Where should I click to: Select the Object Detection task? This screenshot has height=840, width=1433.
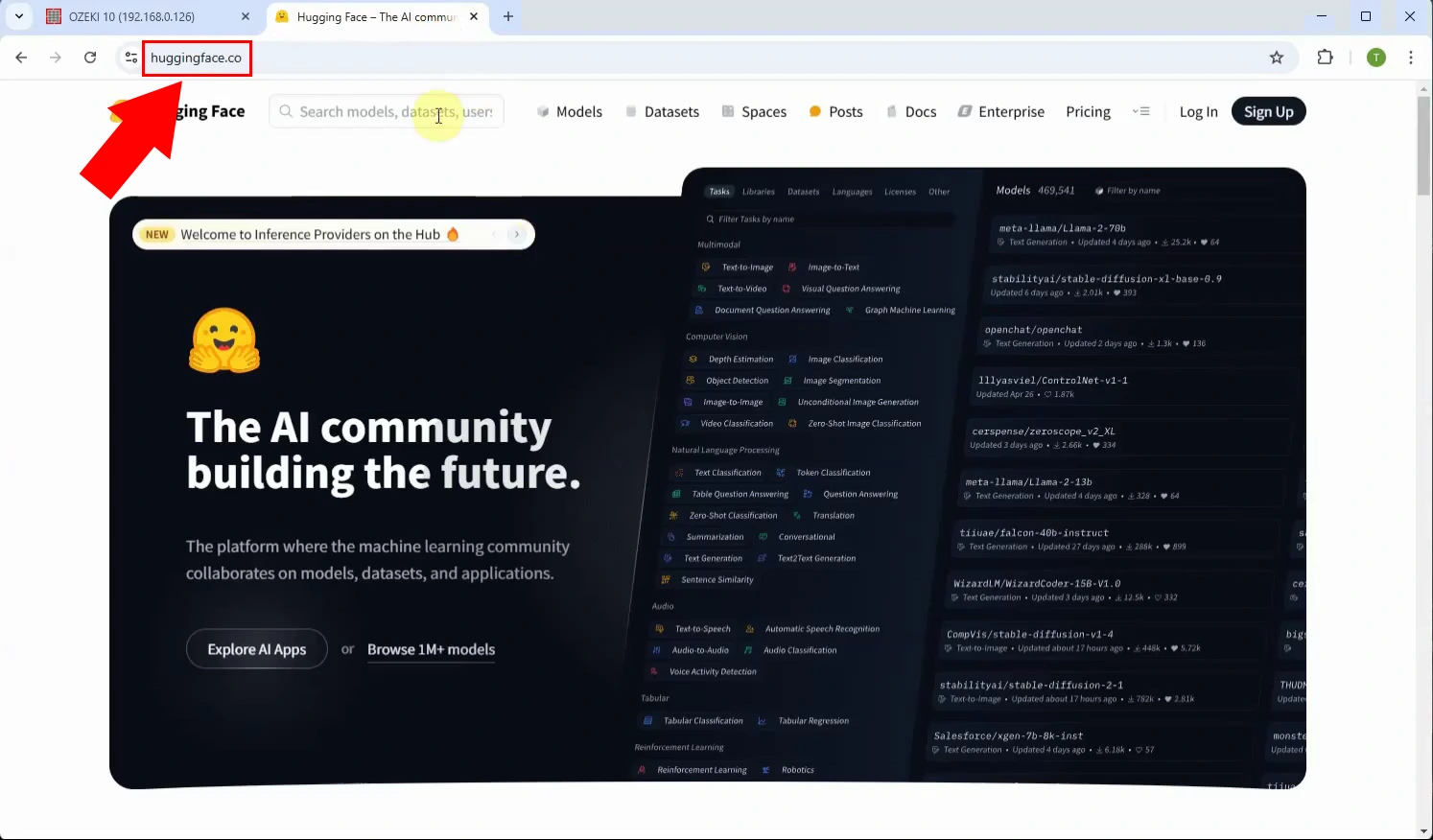pos(727,381)
